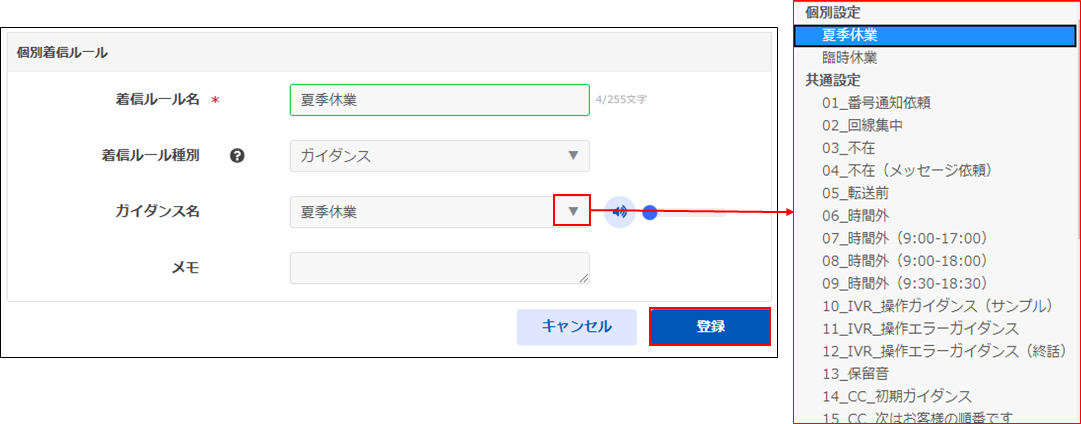Select the 03_不在 guidance
Image resolution: width=1081 pixels, height=424 pixels.
pos(848,147)
